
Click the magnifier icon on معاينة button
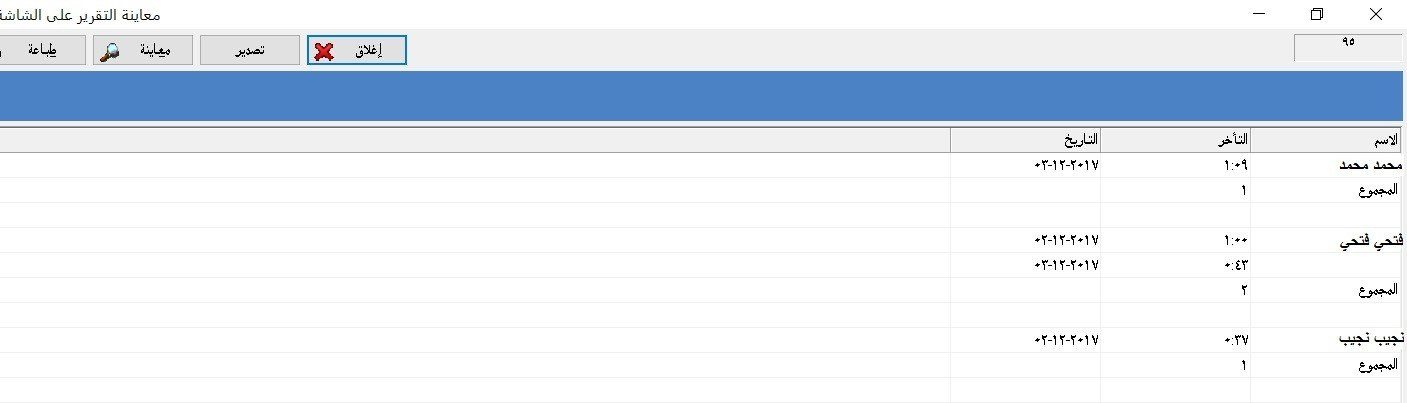tap(113, 51)
